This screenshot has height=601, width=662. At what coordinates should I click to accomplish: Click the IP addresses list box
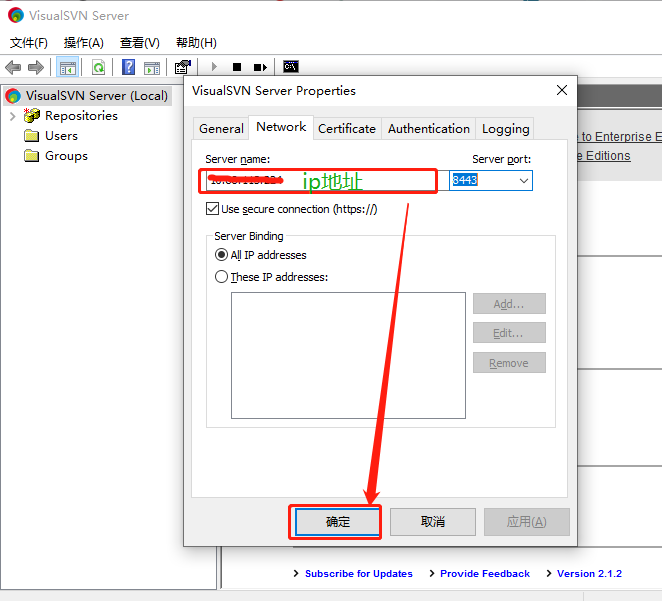pos(348,355)
